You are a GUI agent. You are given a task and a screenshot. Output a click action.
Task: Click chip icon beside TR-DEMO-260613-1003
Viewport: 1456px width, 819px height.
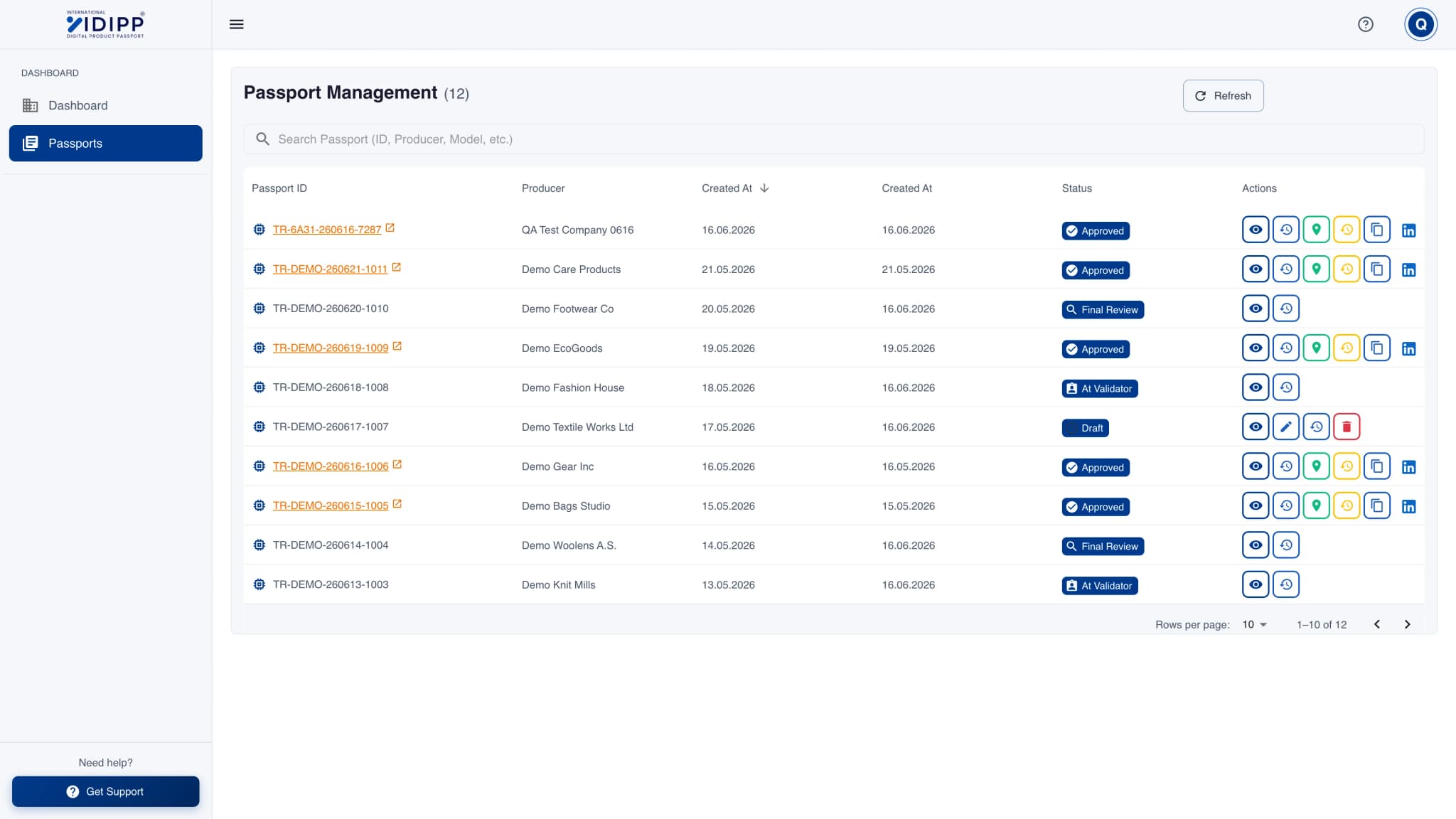259,584
